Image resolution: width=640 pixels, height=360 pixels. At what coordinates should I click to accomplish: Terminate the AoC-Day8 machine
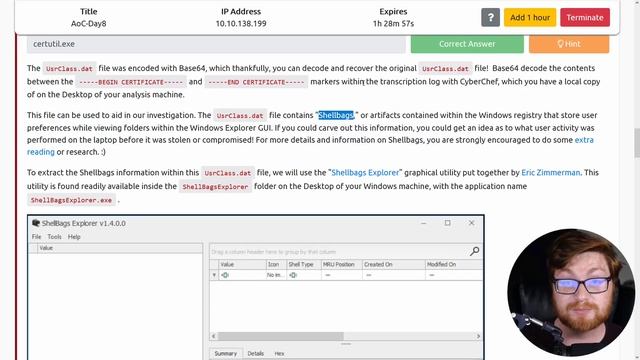coord(585,18)
